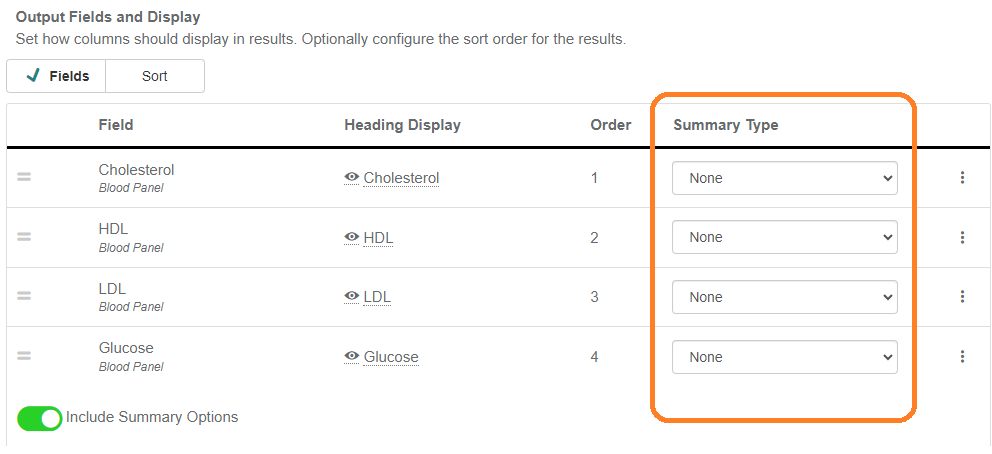Screen dimensions: 992x454
Task: Switch to the Sort tab
Action: pyautogui.click(x=155, y=76)
